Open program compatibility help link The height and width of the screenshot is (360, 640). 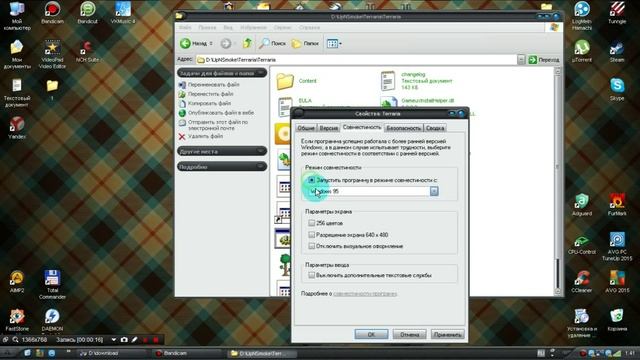pyautogui.click(x=365, y=293)
